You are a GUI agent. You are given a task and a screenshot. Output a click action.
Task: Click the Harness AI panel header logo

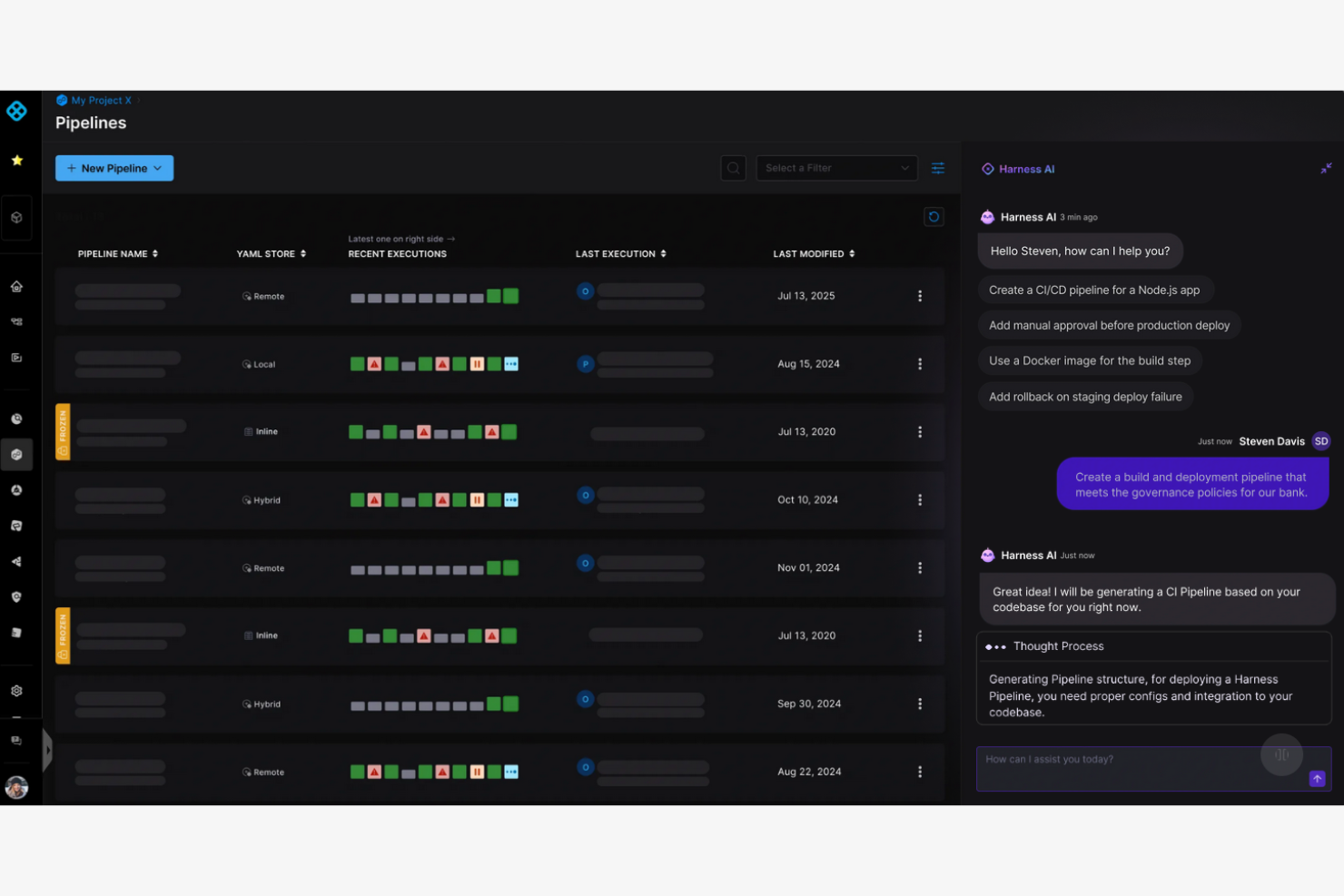click(x=988, y=169)
